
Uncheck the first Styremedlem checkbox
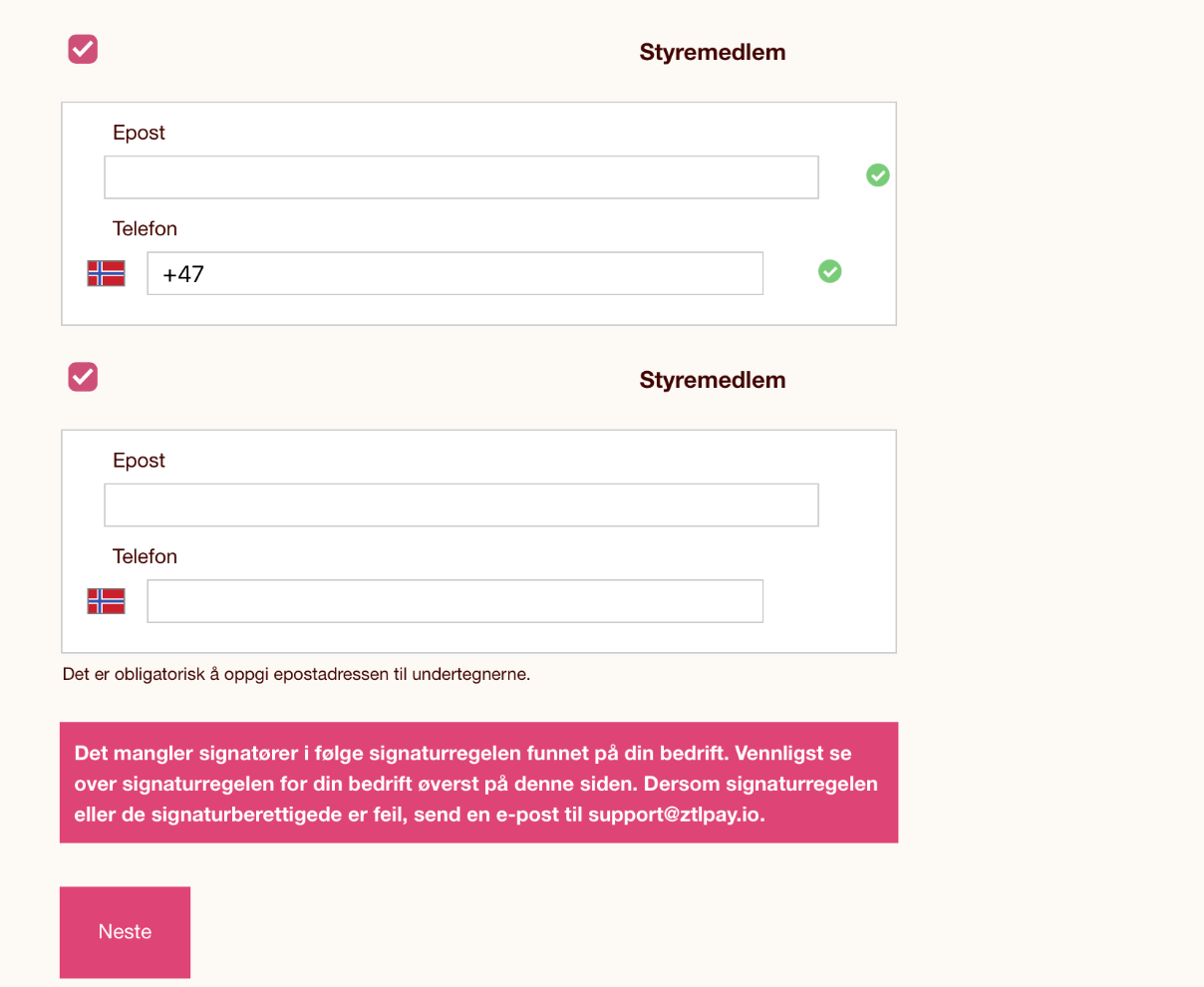83,49
